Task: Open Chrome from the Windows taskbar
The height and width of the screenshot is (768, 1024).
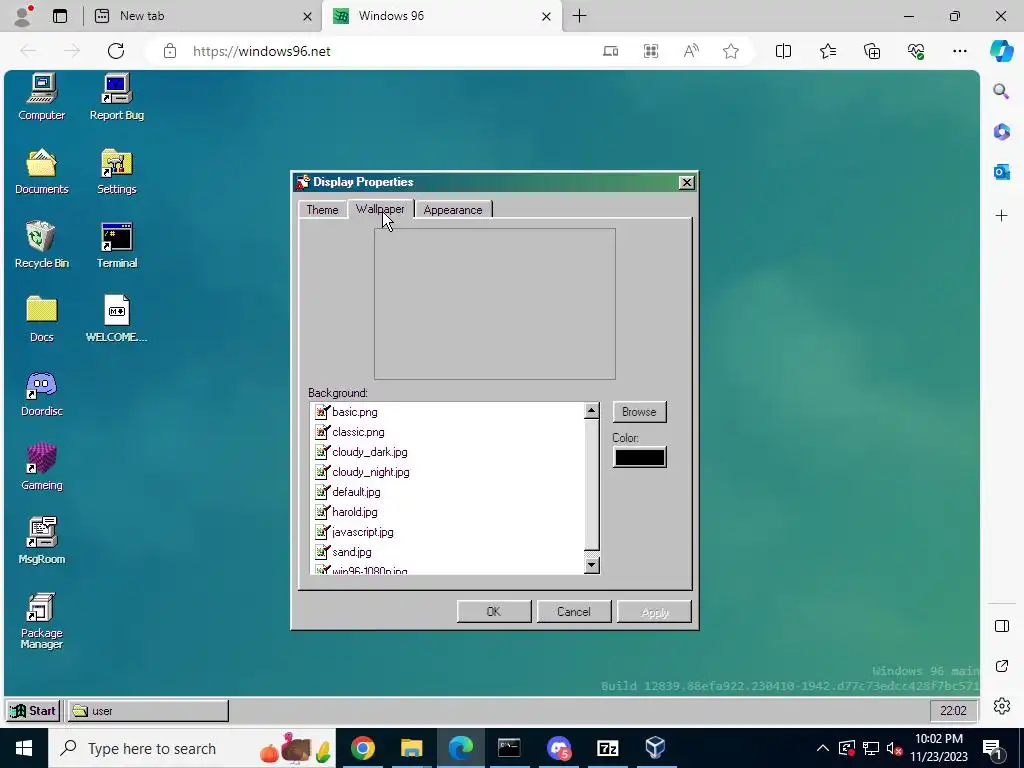Action: pyautogui.click(x=362, y=748)
